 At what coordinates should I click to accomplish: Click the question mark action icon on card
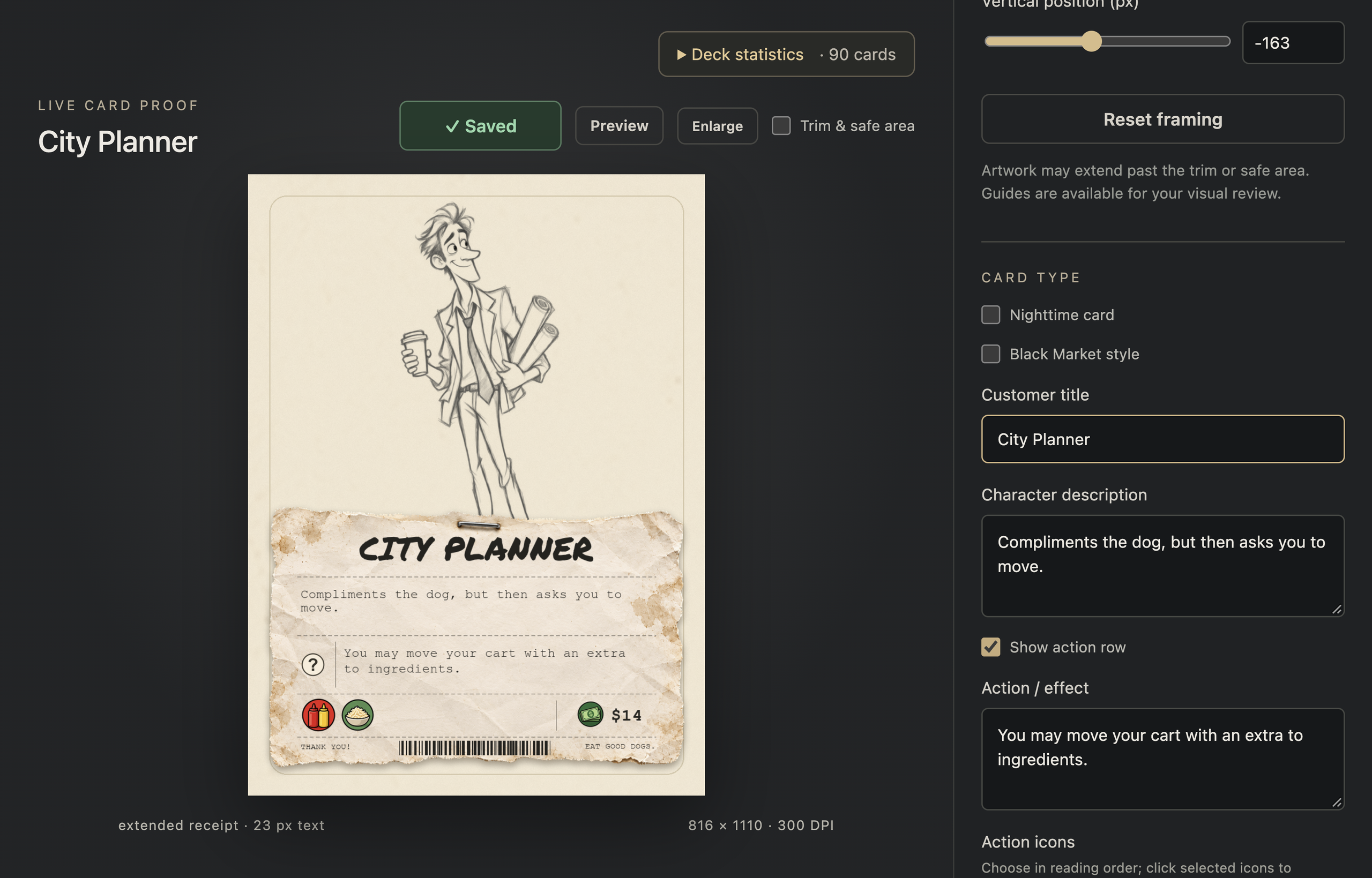coord(312,664)
